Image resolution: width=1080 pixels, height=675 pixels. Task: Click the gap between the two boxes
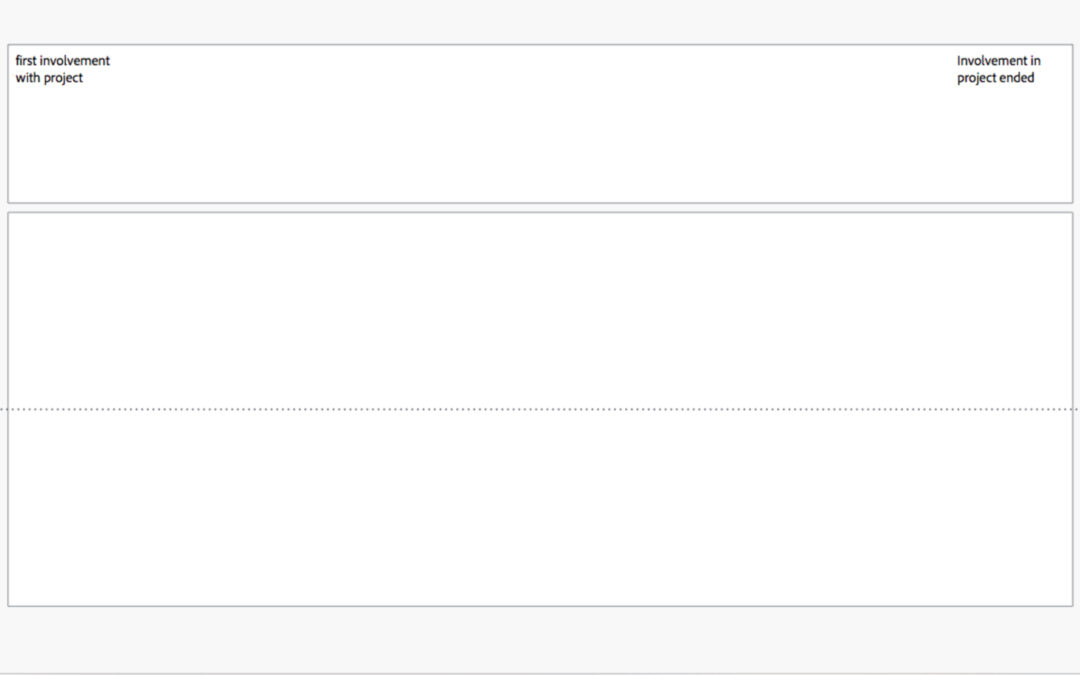point(540,207)
